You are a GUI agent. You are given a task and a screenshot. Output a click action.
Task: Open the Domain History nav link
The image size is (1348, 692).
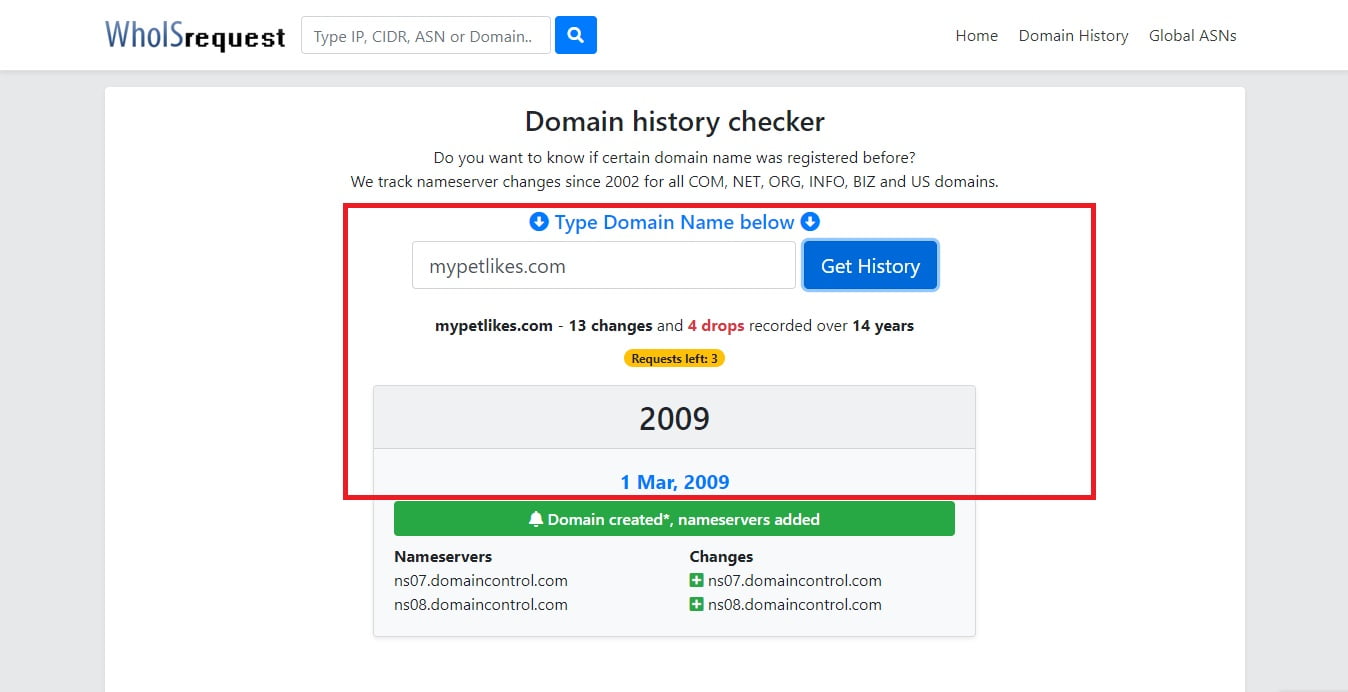tap(1073, 36)
